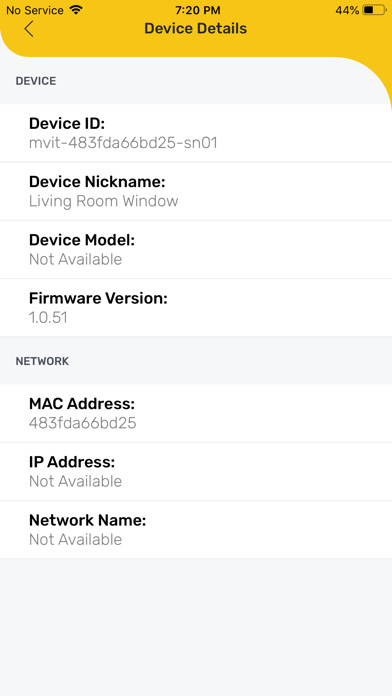Tap the Network Name row

coord(196,530)
